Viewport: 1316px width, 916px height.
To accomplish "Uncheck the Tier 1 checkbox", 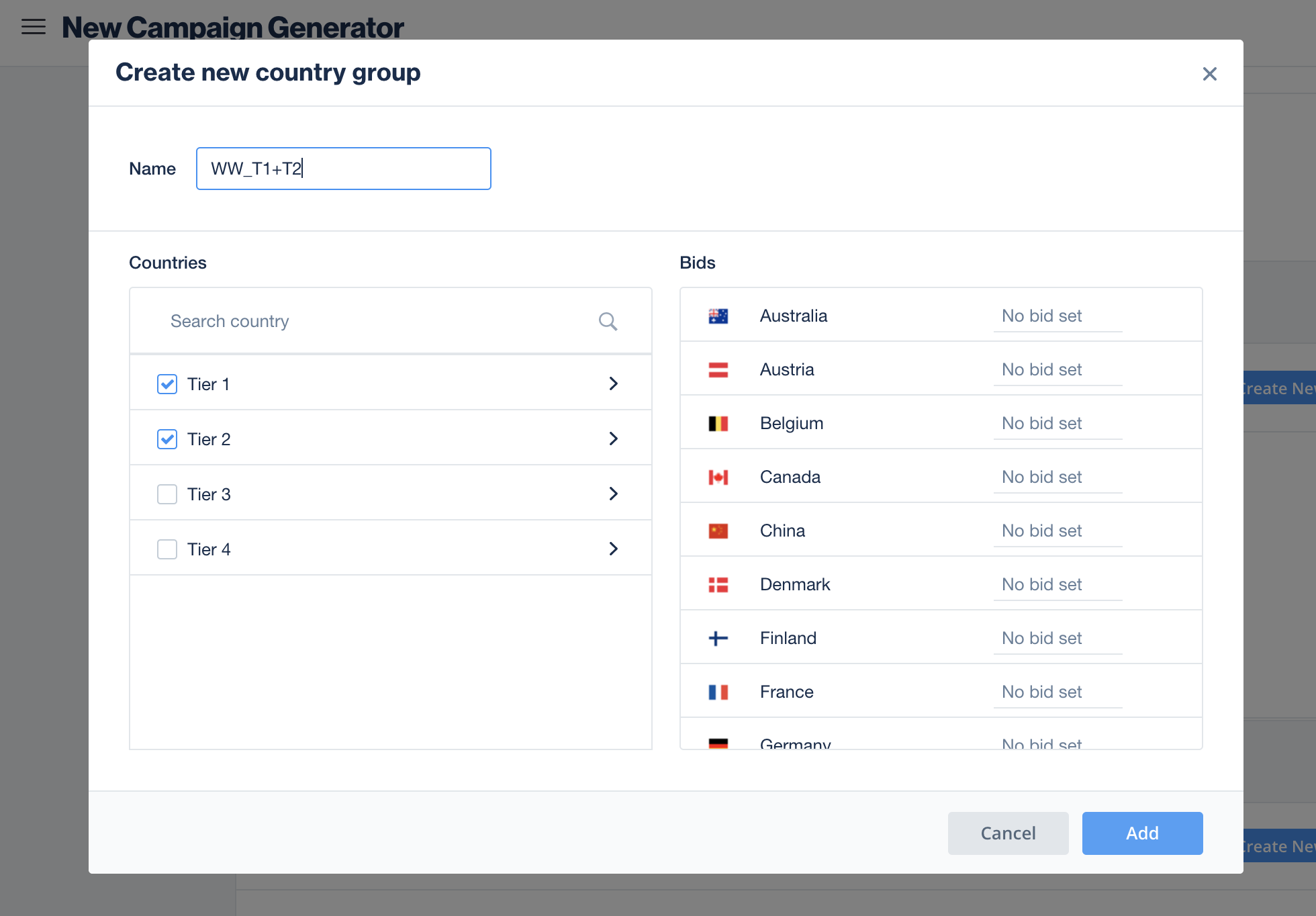I will (x=167, y=384).
